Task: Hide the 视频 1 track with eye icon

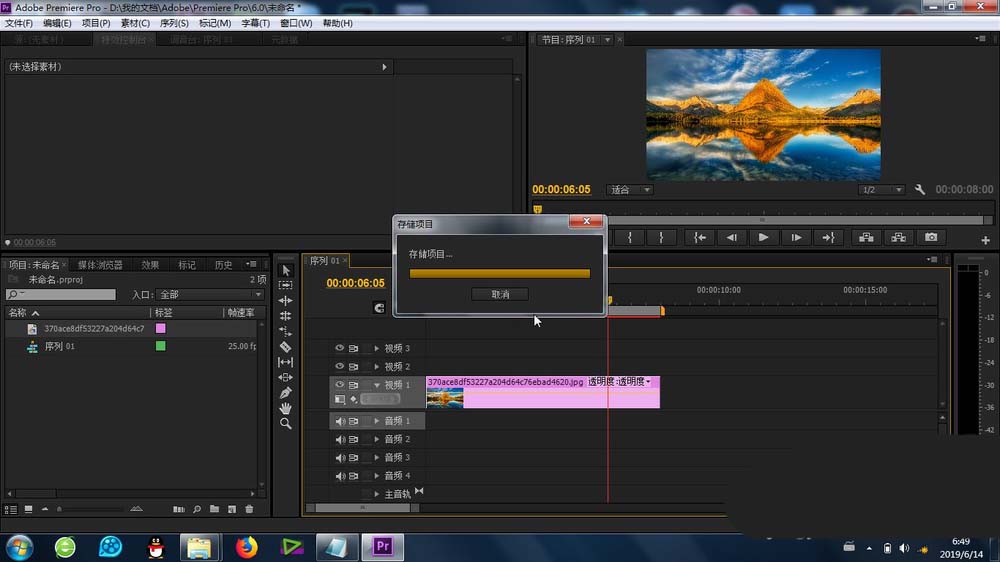Action: pyautogui.click(x=339, y=385)
